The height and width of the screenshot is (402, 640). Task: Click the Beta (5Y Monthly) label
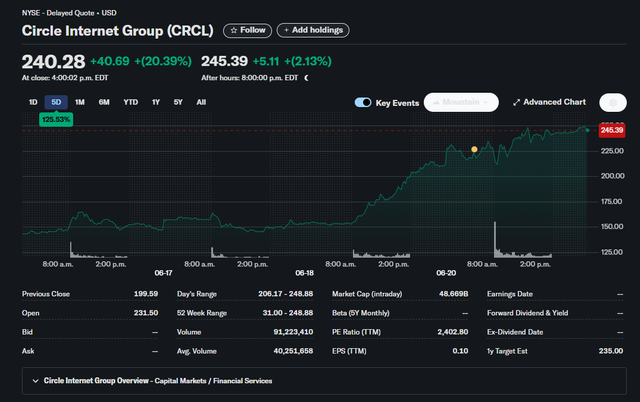(360, 313)
